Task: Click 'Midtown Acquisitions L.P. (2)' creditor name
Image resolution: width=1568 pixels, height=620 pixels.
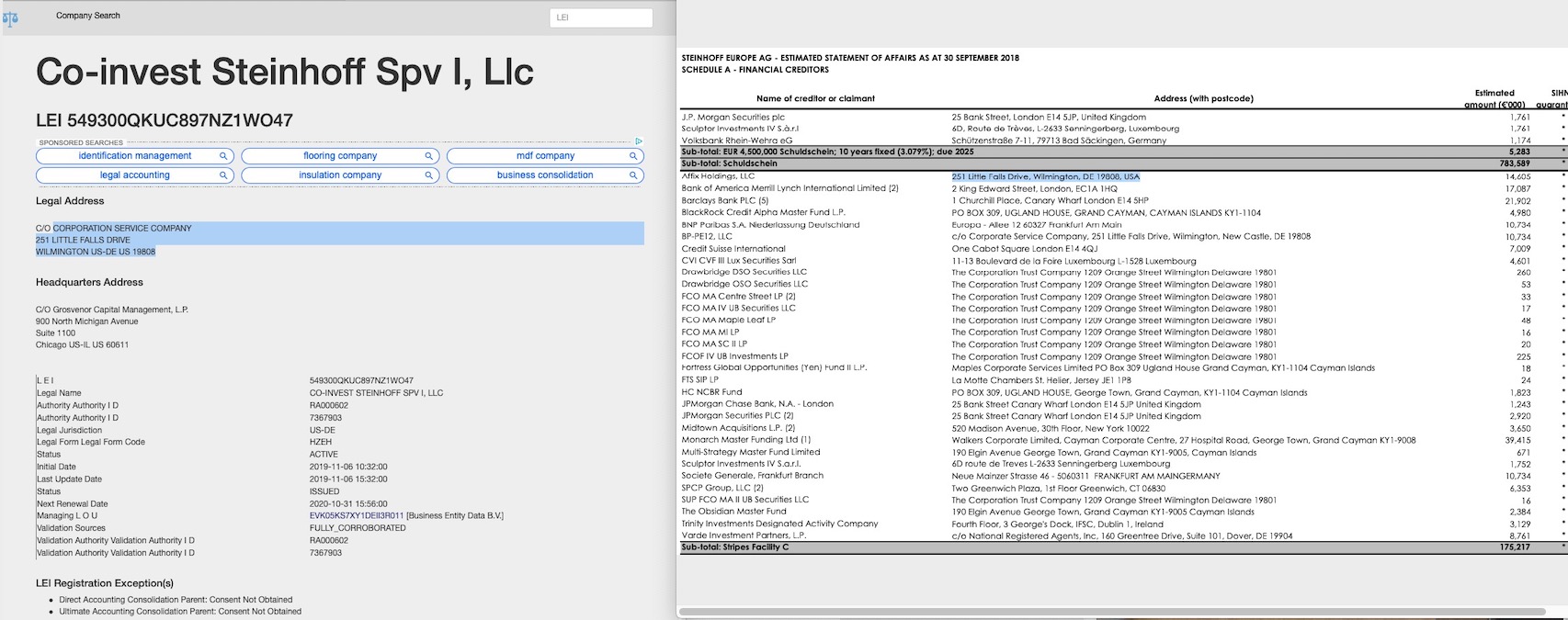Action: [738, 428]
